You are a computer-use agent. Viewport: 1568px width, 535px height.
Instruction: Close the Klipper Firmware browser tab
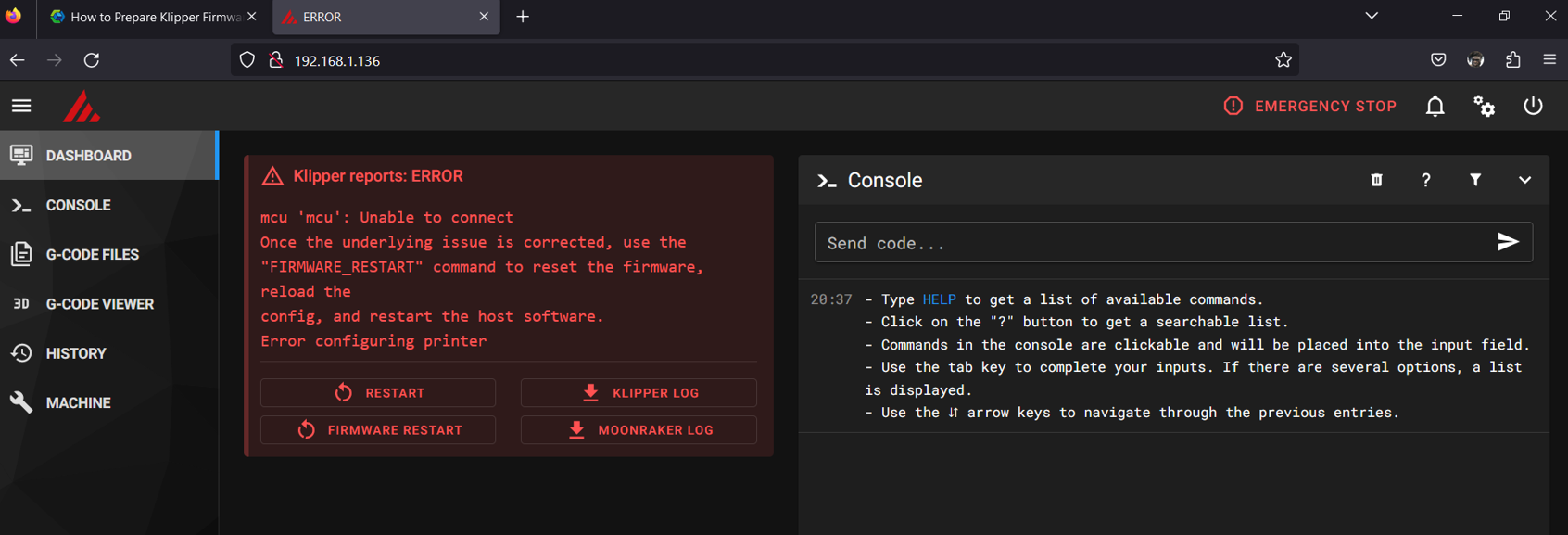coord(251,17)
